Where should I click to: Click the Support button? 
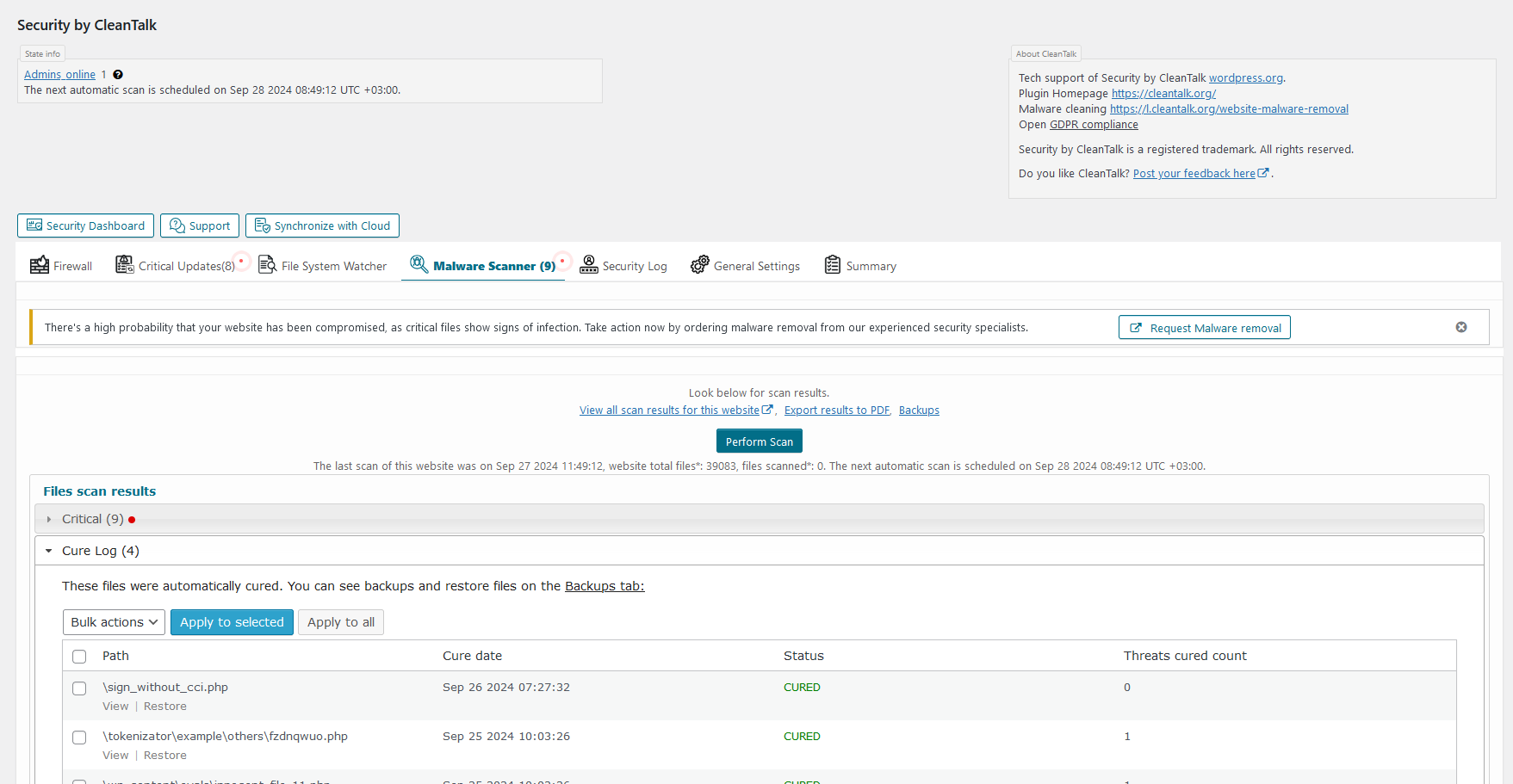[x=200, y=225]
